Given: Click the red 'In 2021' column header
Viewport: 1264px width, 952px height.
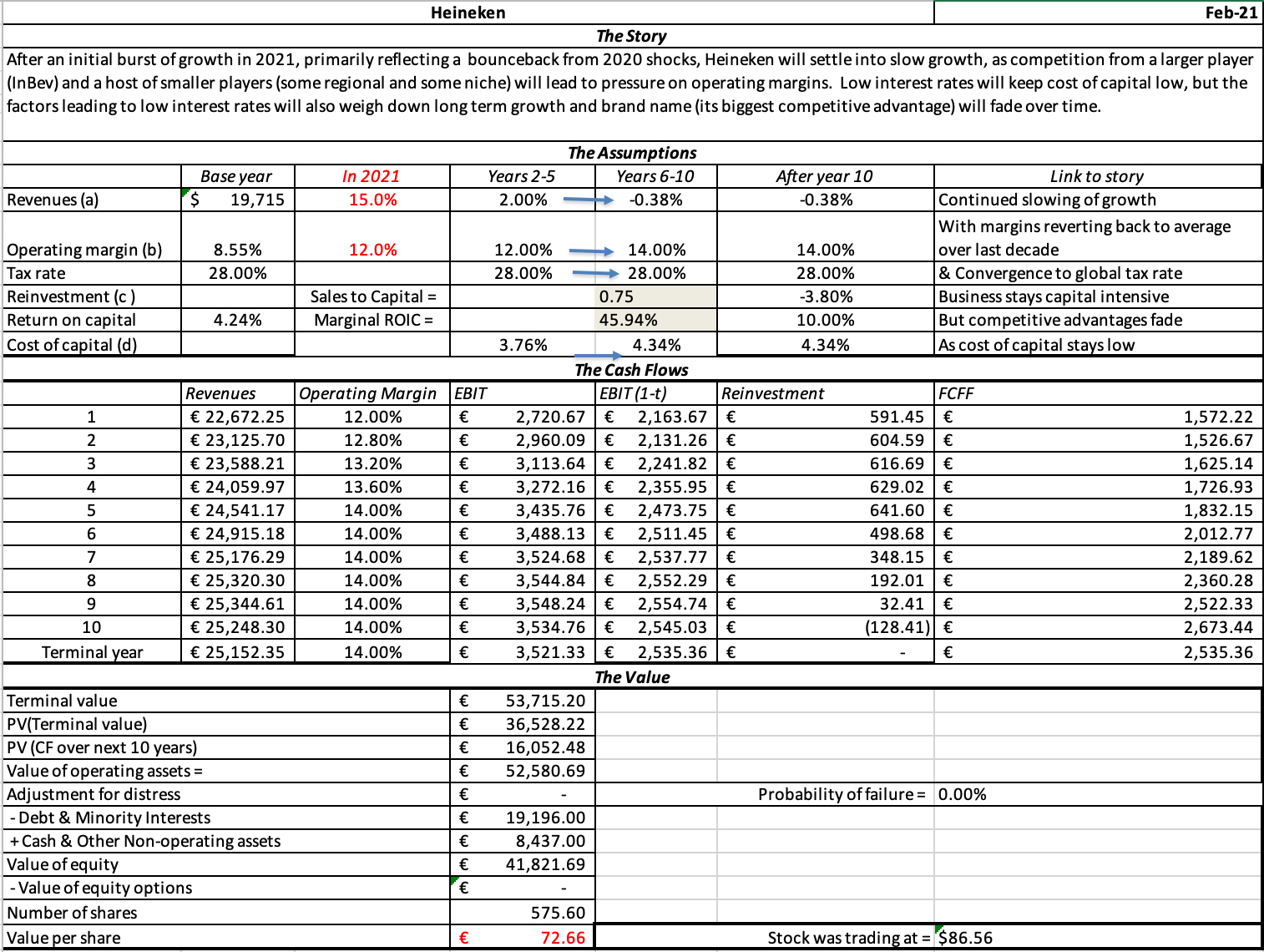Looking at the screenshot, I should [x=372, y=176].
